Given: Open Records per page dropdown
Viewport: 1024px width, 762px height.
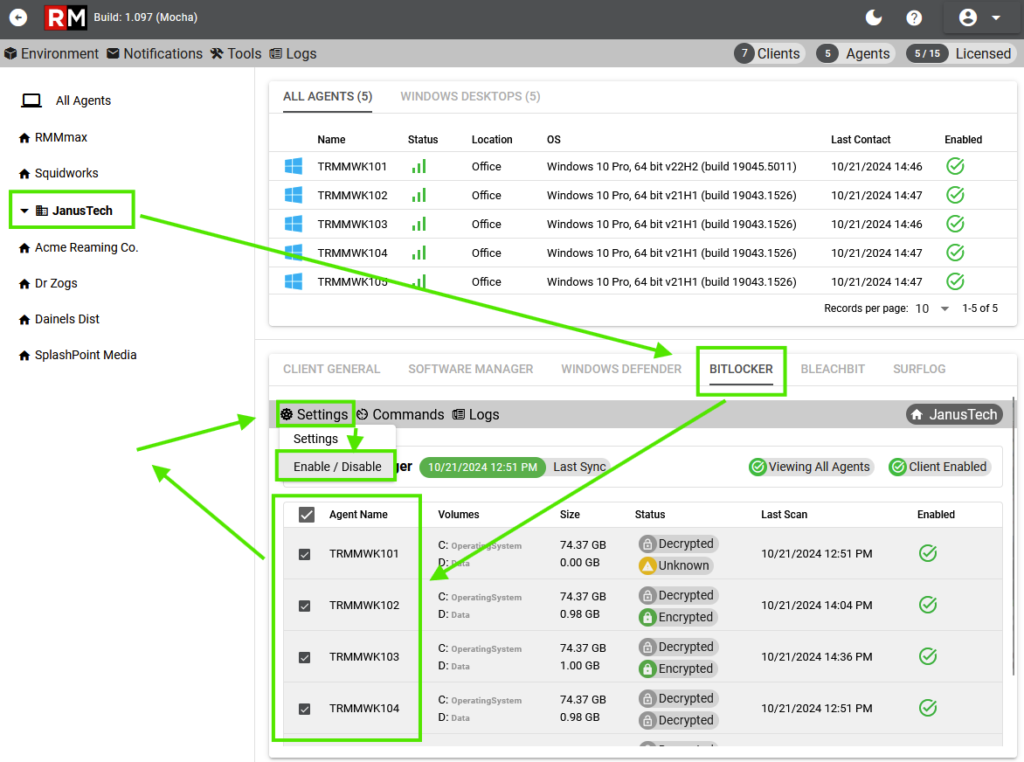Looking at the screenshot, I should pyautogui.click(x=932, y=308).
